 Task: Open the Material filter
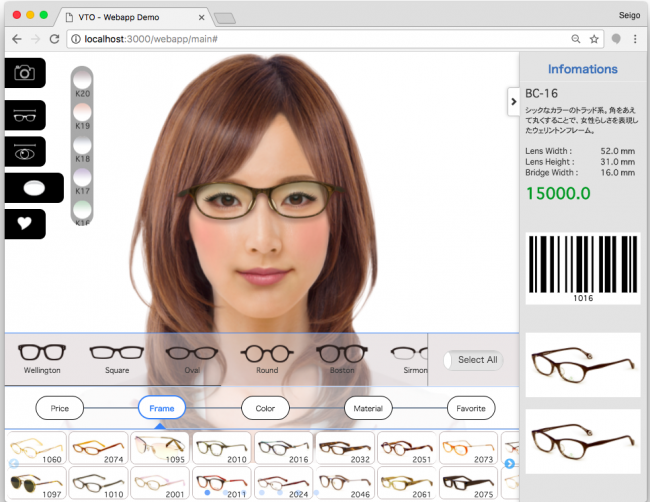[368, 408]
